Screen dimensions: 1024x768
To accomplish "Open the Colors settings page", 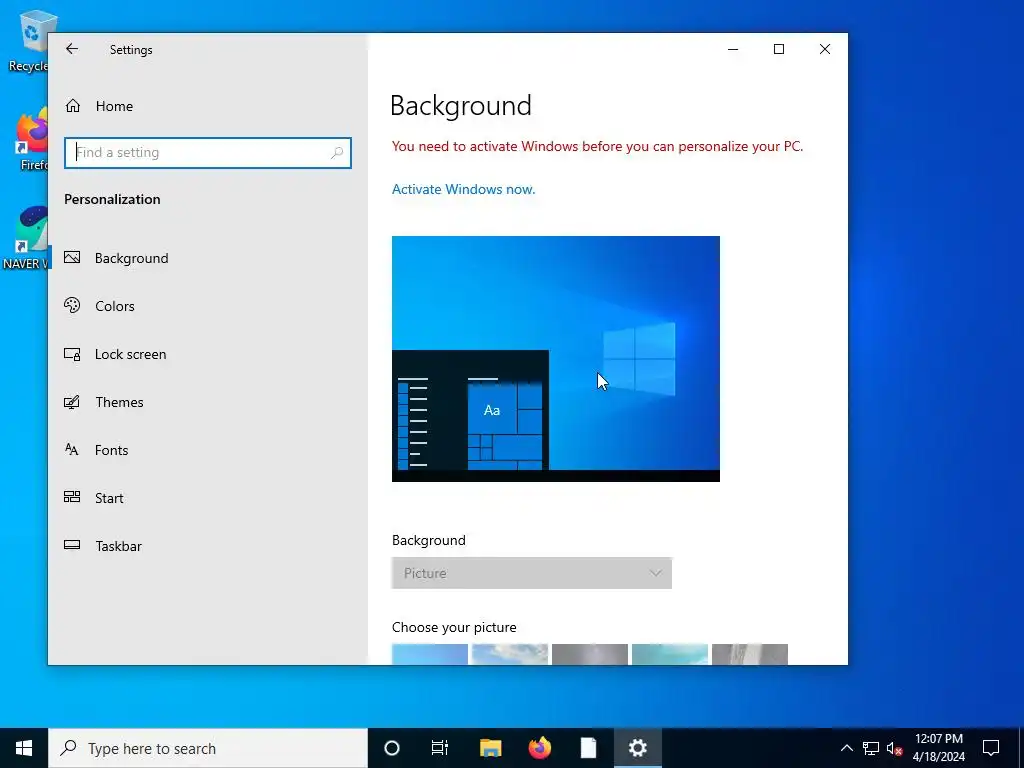I will (208, 306).
